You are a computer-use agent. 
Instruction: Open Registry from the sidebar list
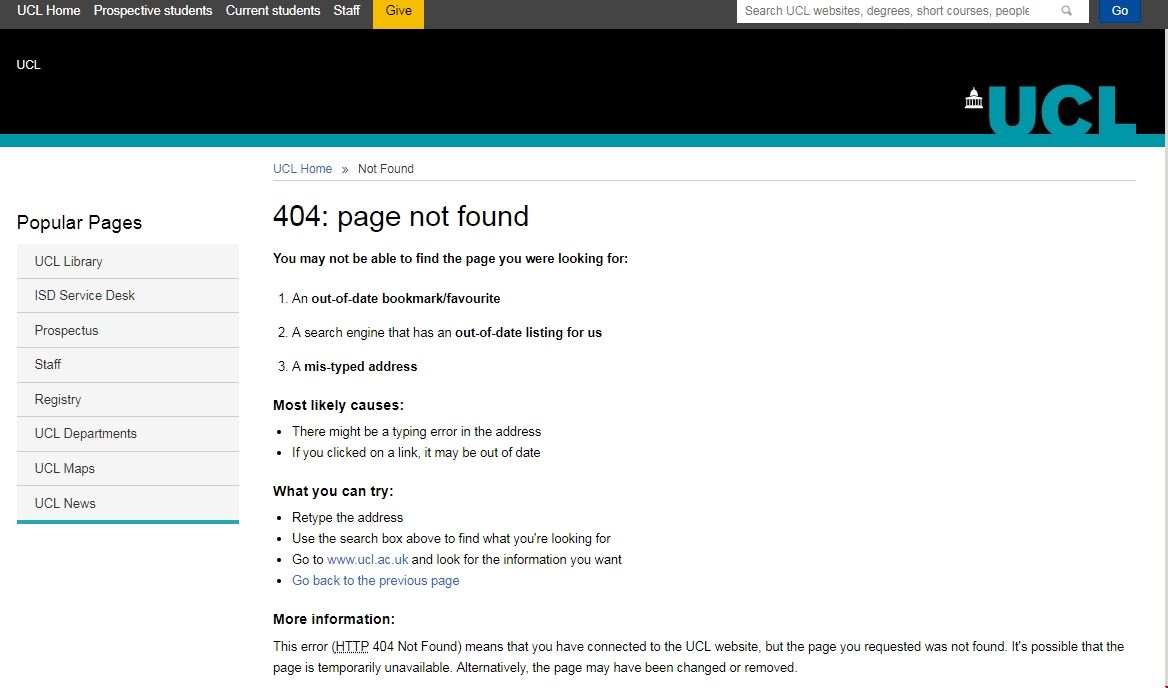click(x=58, y=399)
